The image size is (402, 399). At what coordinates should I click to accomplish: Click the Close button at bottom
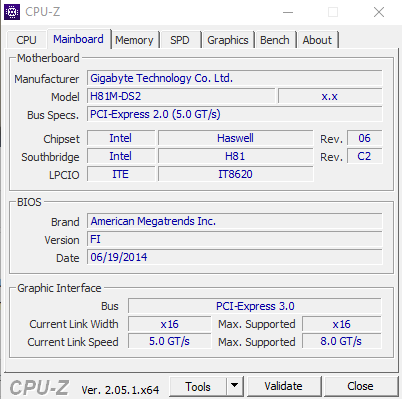point(360,386)
